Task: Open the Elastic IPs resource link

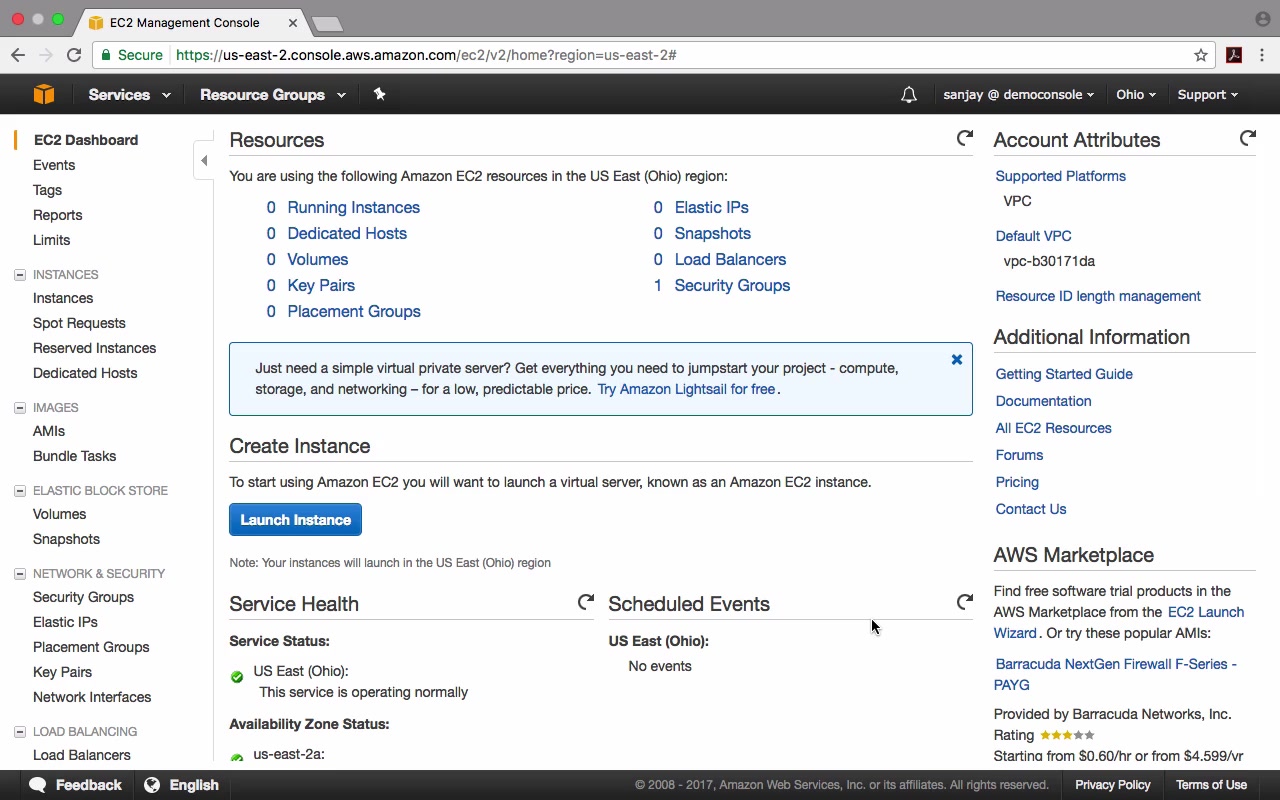Action: point(711,207)
